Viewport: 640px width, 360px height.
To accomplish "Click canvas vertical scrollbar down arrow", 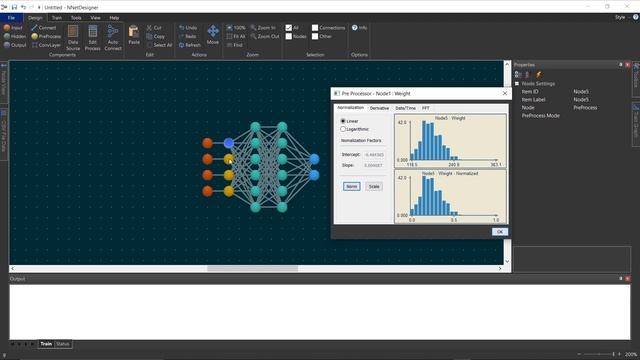I will point(507,261).
